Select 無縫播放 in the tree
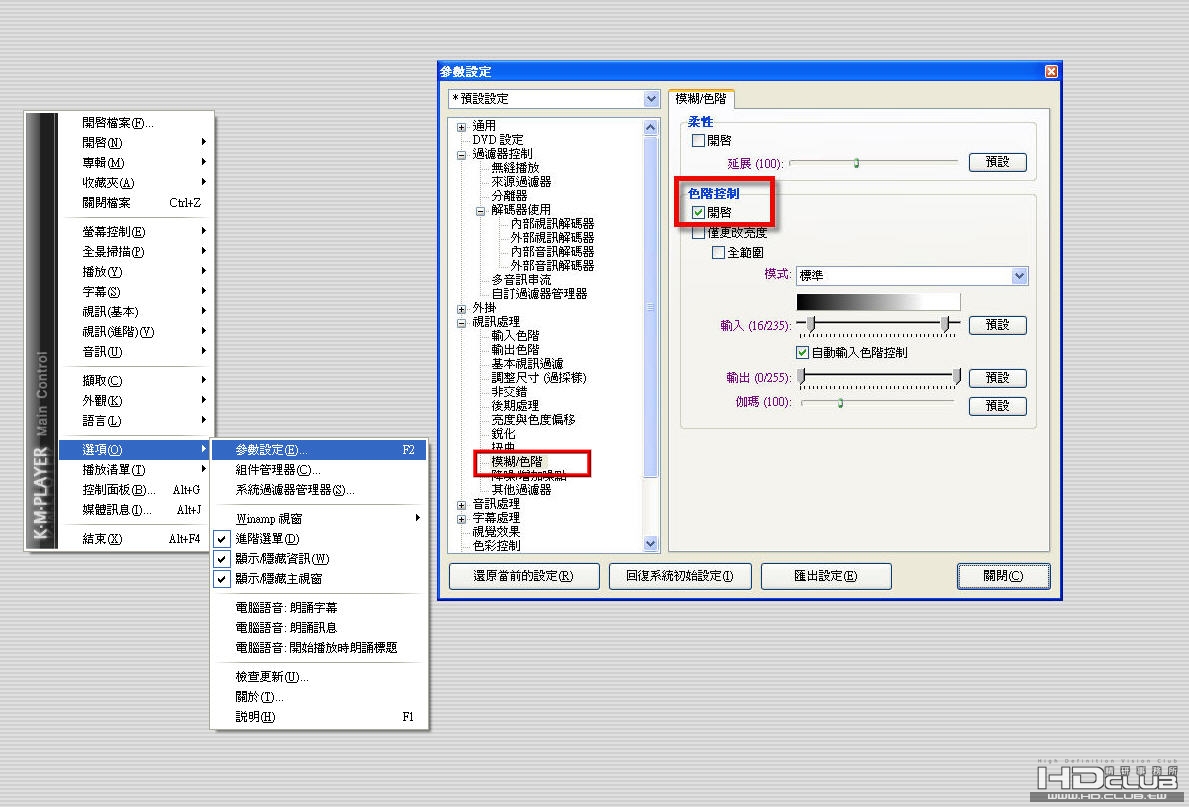1189x807 pixels. tap(515, 168)
